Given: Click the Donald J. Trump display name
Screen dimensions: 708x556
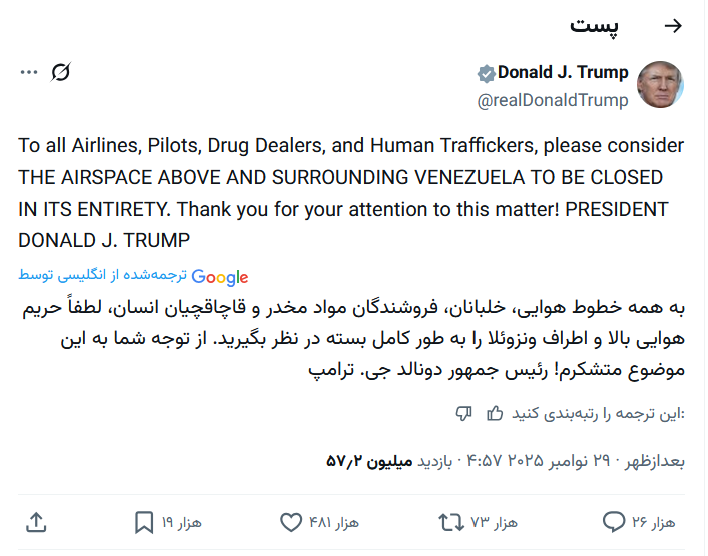Looking at the screenshot, I should tap(563, 72).
